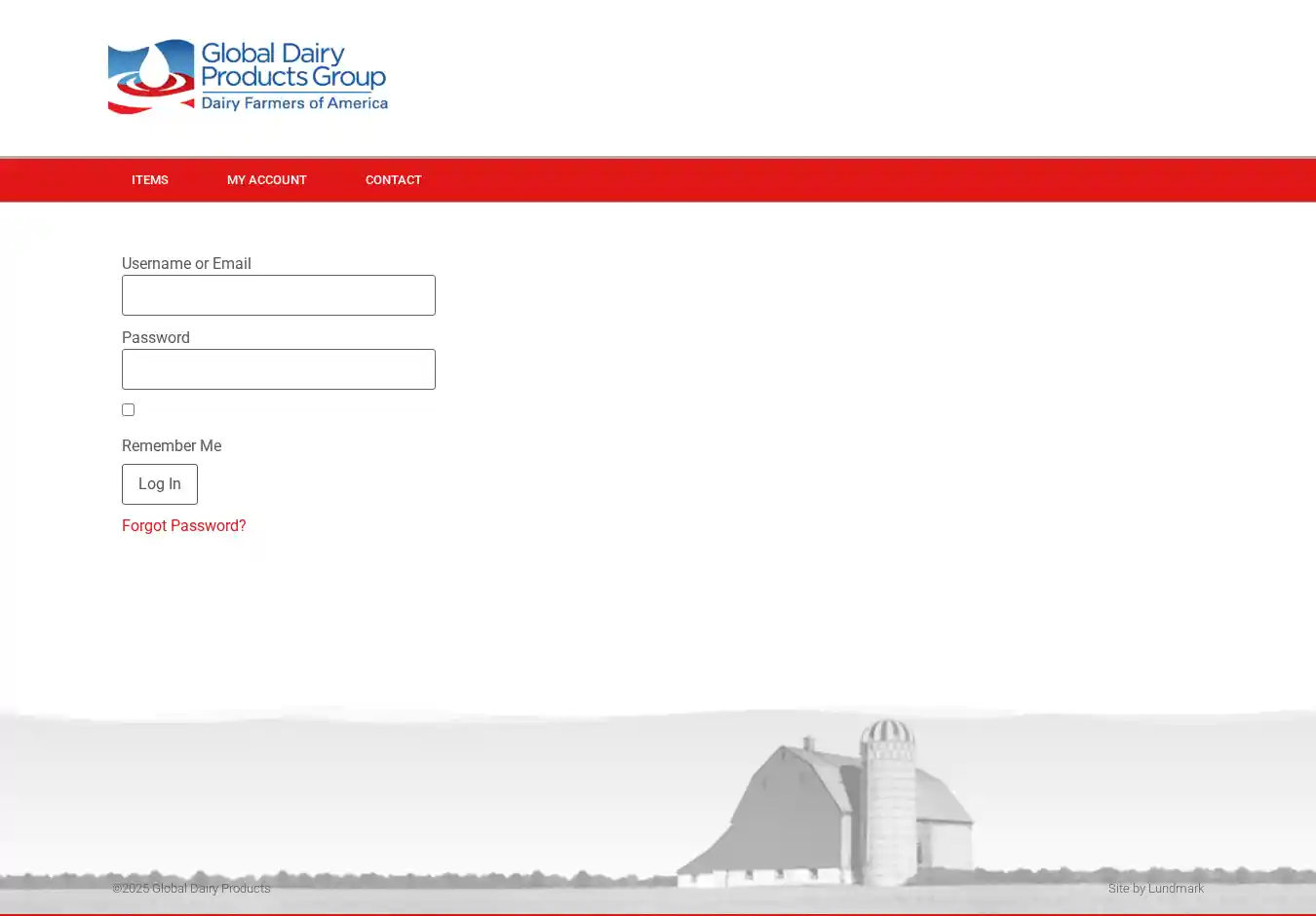Open the Site by Lundmark link
The image size is (1316, 916).
pos(1155,889)
